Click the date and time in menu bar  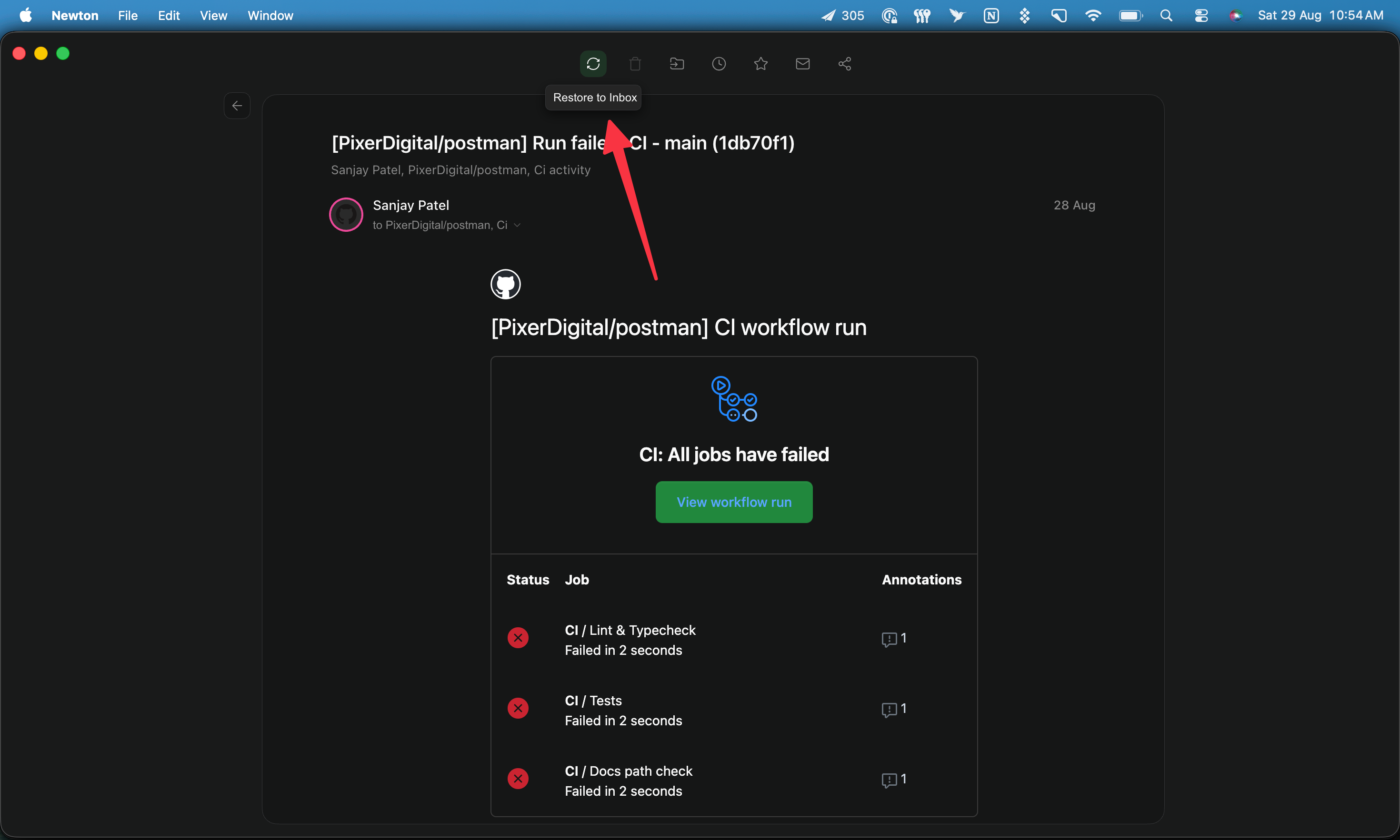click(1320, 15)
